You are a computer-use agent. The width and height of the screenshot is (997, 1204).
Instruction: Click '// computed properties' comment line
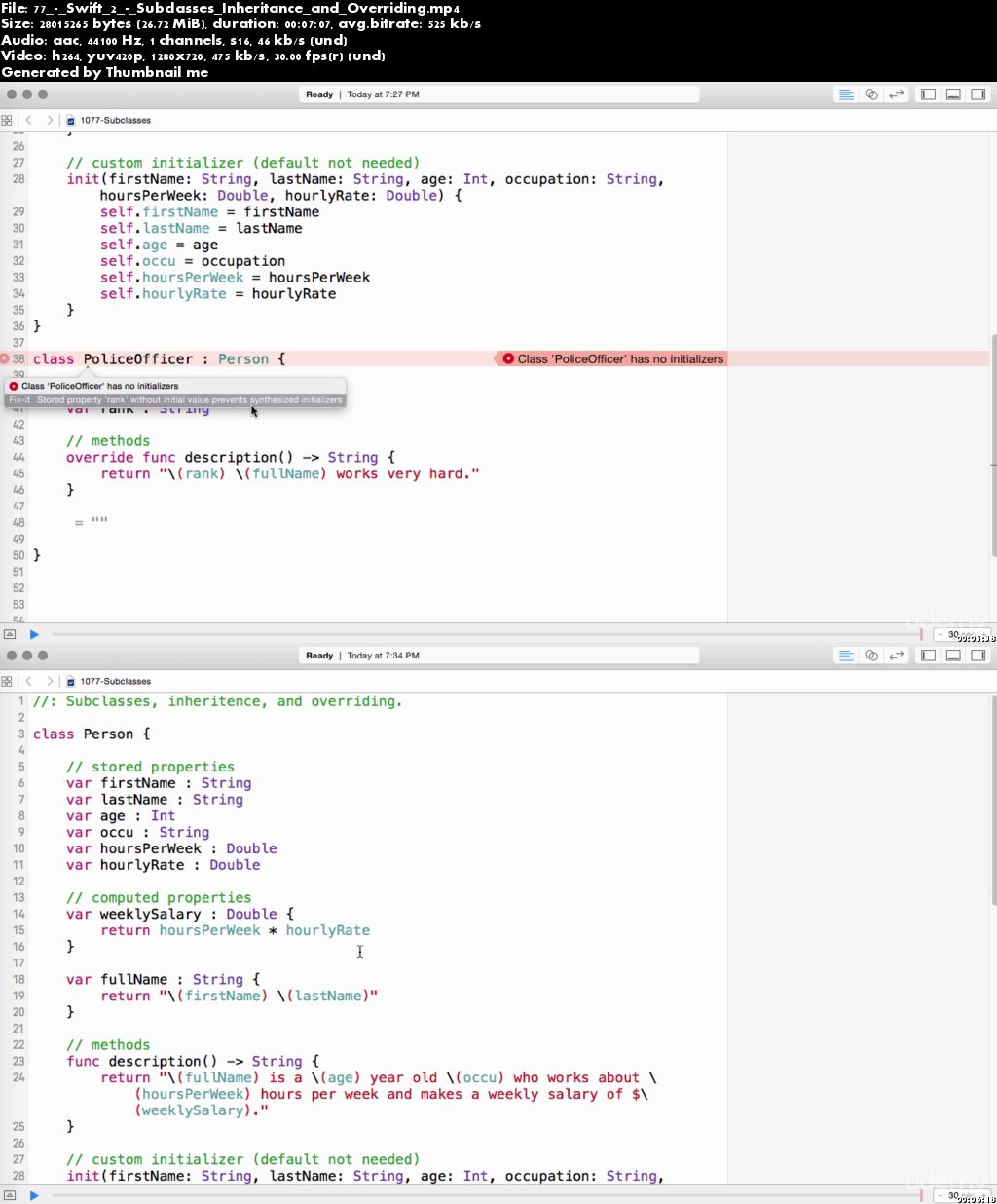[x=159, y=897]
